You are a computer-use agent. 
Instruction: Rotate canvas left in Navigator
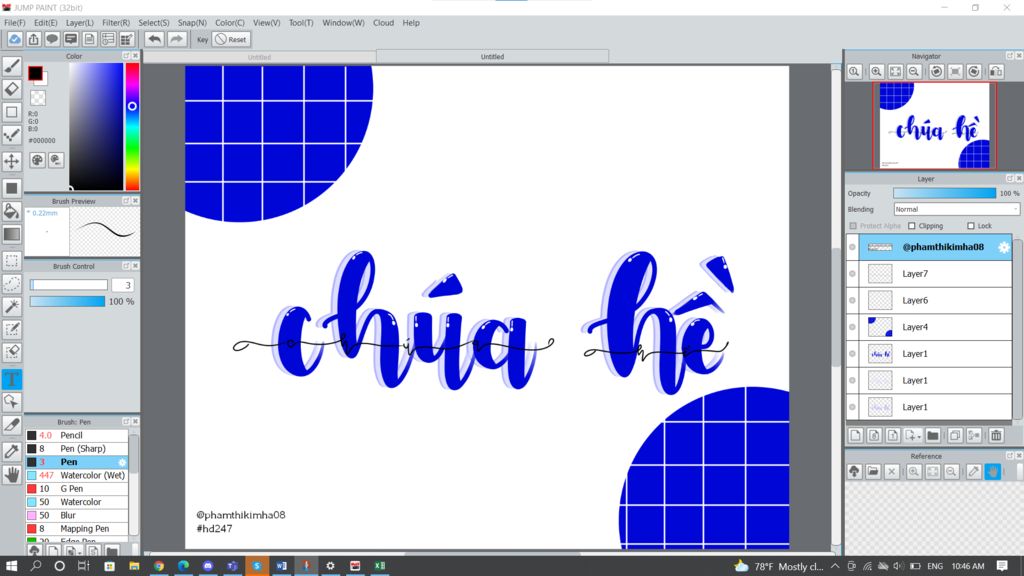tap(936, 72)
